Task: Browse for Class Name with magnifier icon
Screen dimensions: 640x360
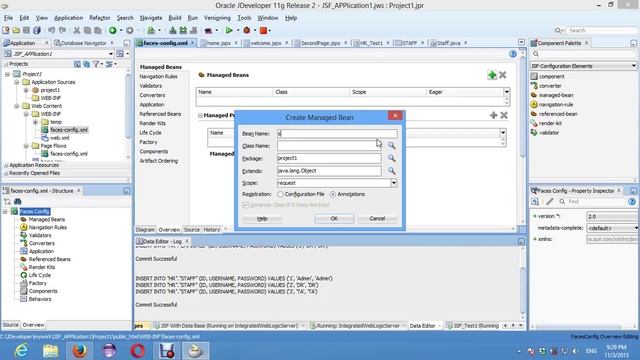Action: pos(391,146)
